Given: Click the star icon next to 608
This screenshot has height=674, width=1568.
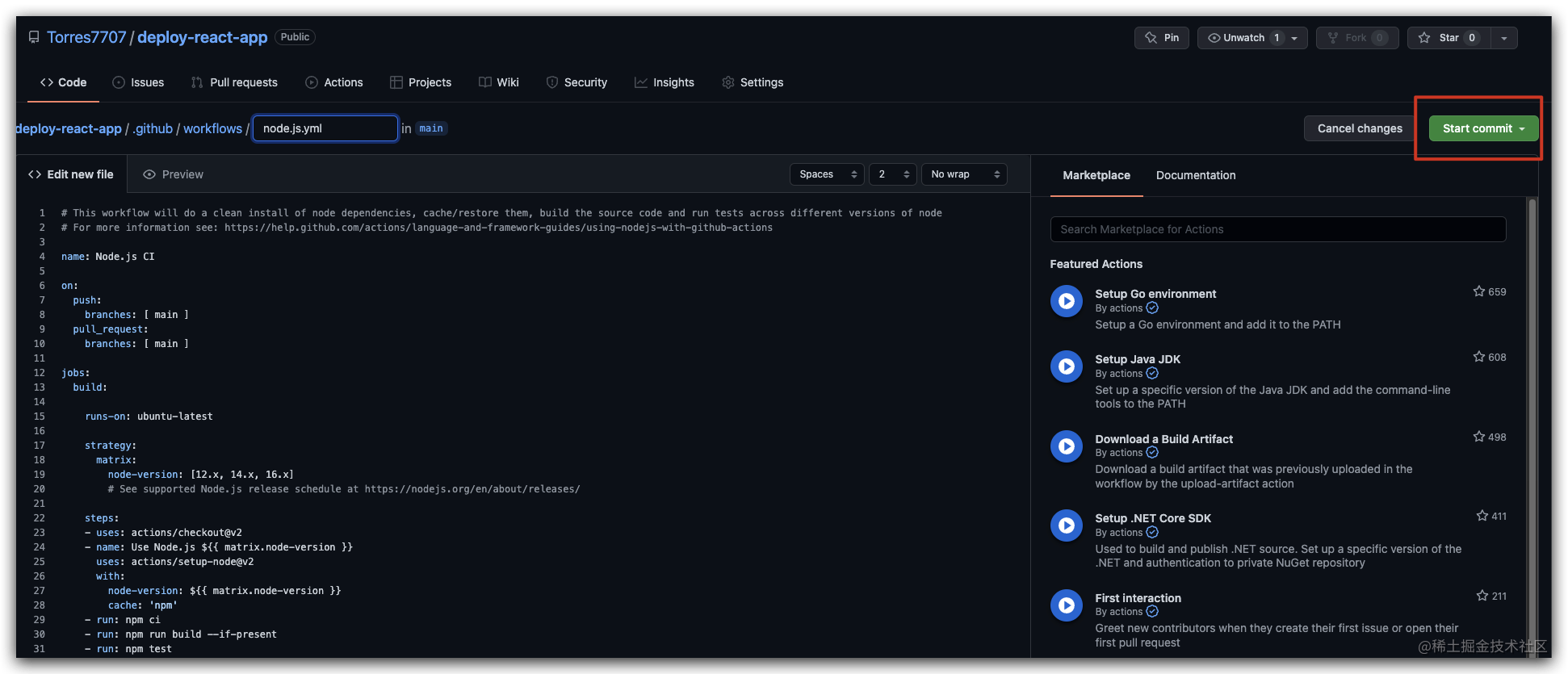Looking at the screenshot, I should coord(1479,357).
